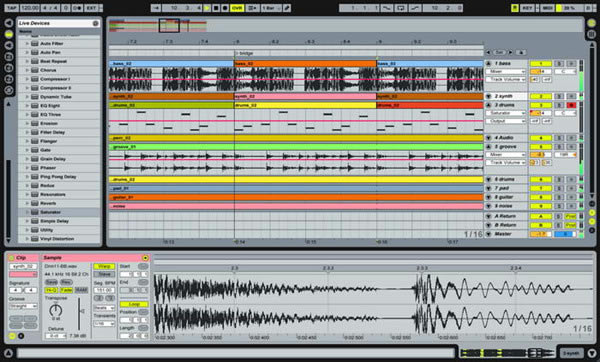Select the Reverb device icon
600x362 pixels.
click(x=34, y=203)
